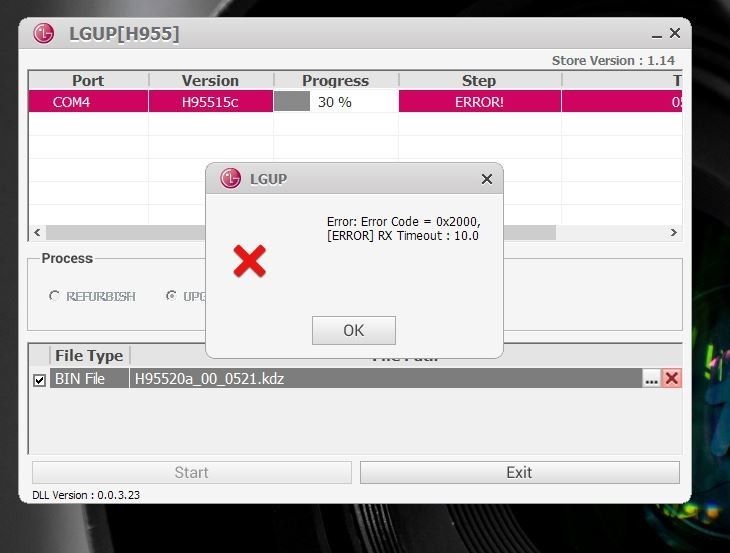The height and width of the screenshot is (553, 730).
Task: Close the LGUP[H955] main window
Action: click(x=675, y=33)
